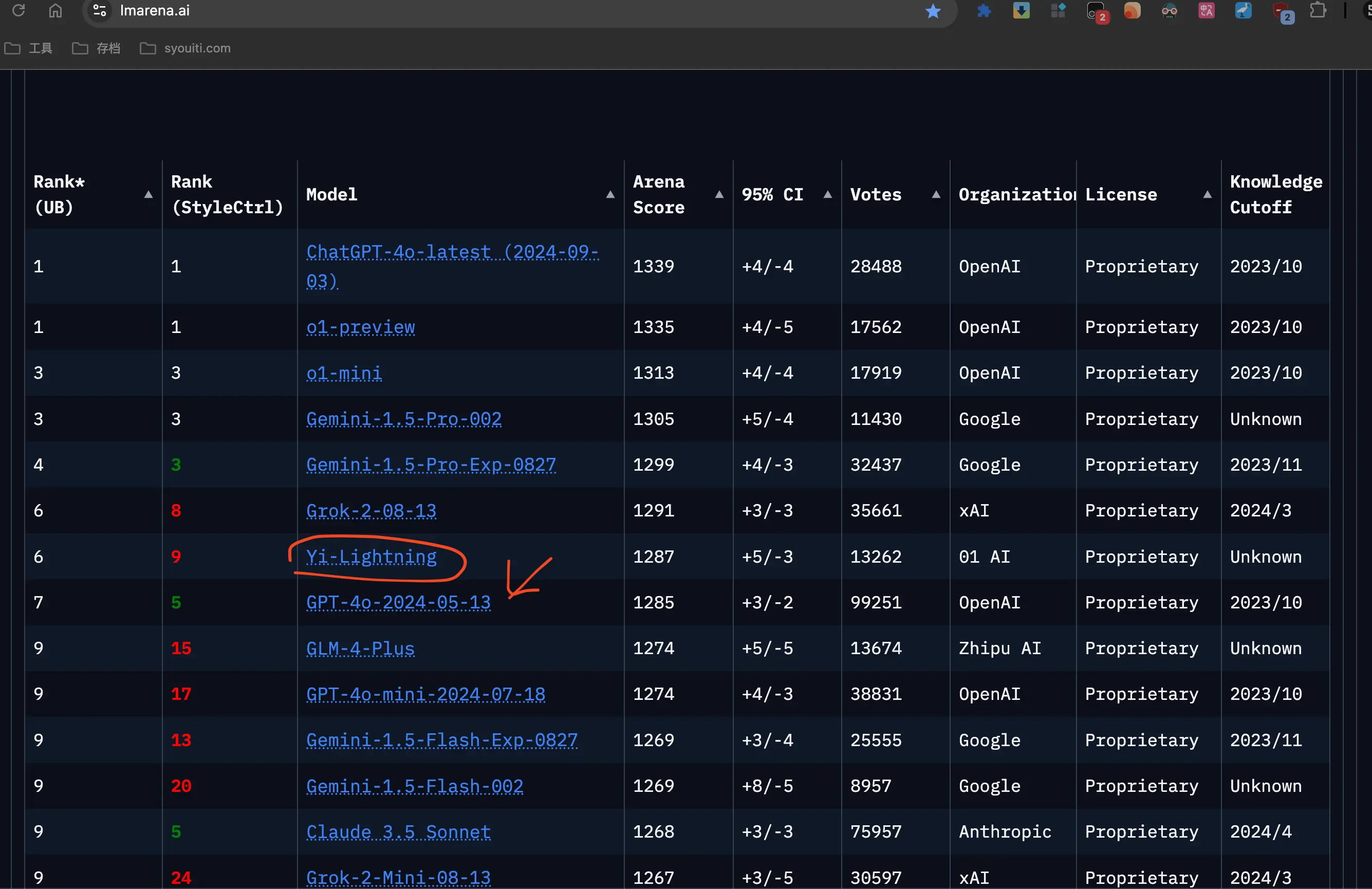Reload the page with refresh icon
1372x889 pixels.
click(18, 11)
